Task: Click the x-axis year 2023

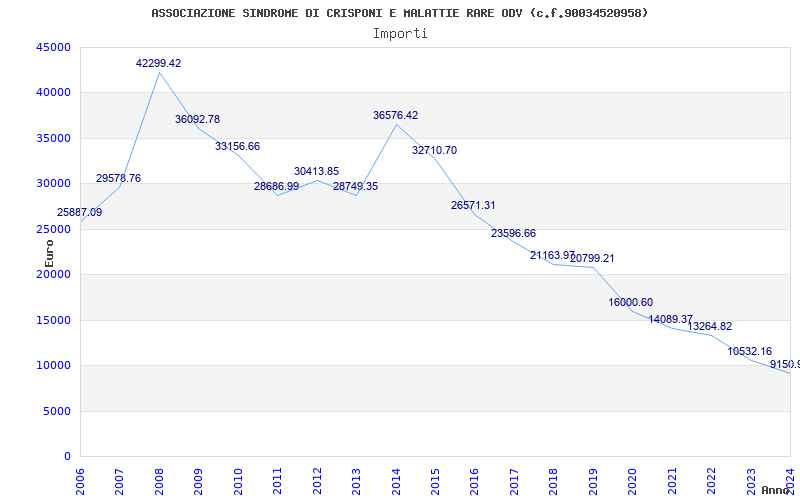Action: [x=751, y=481]
